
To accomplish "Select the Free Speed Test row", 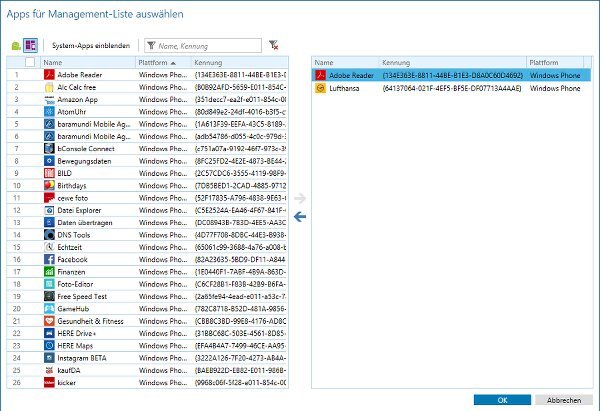I will coord(148,296).
